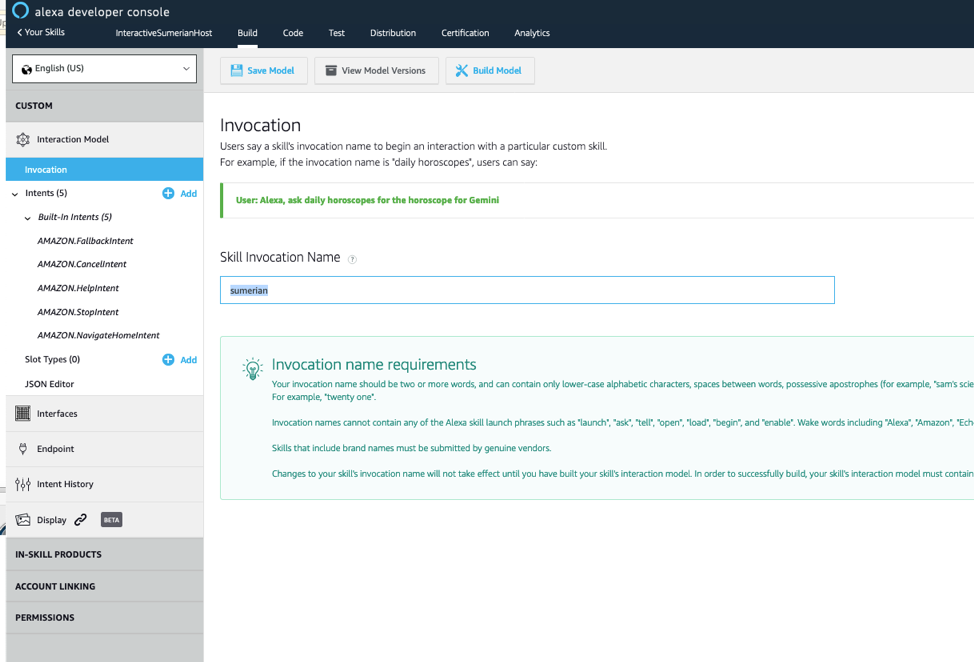974x662 pixels.
Task: Click the BETA badge
Action: click(111, 520)
